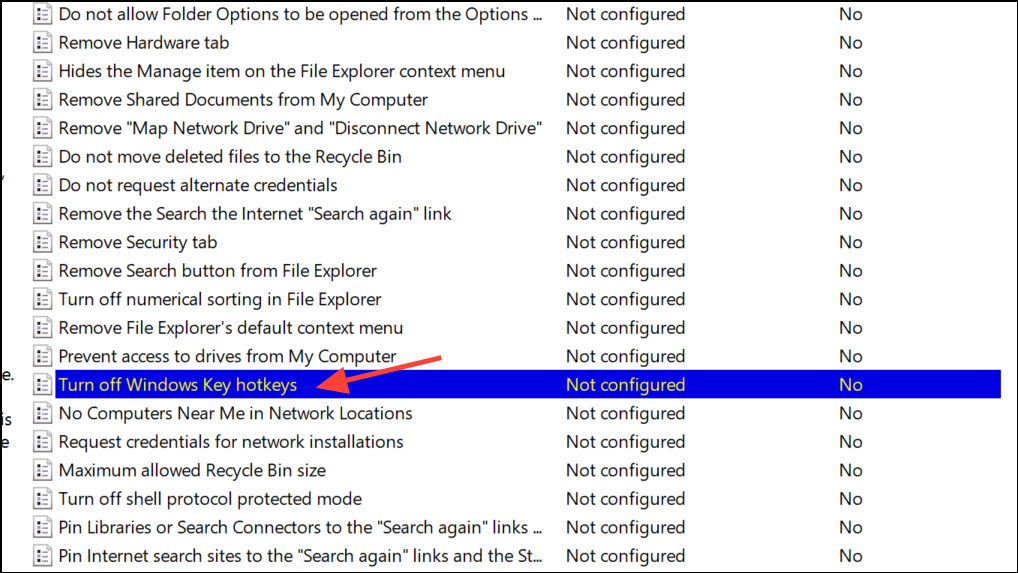Viewport: 1018px width, 573px height.
Task: Select Remove "Map Network Drive" policy entry
Action: point(300,129)
